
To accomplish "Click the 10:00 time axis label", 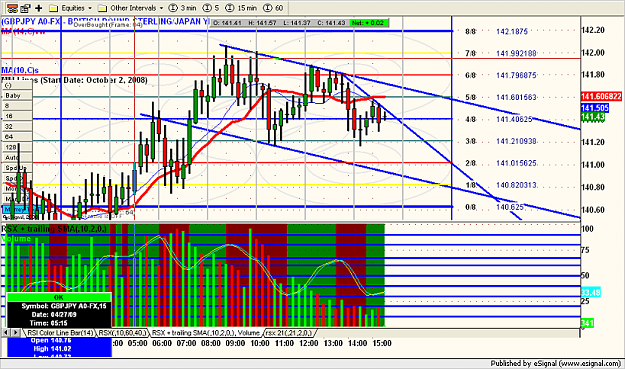I will click(259, 343).
